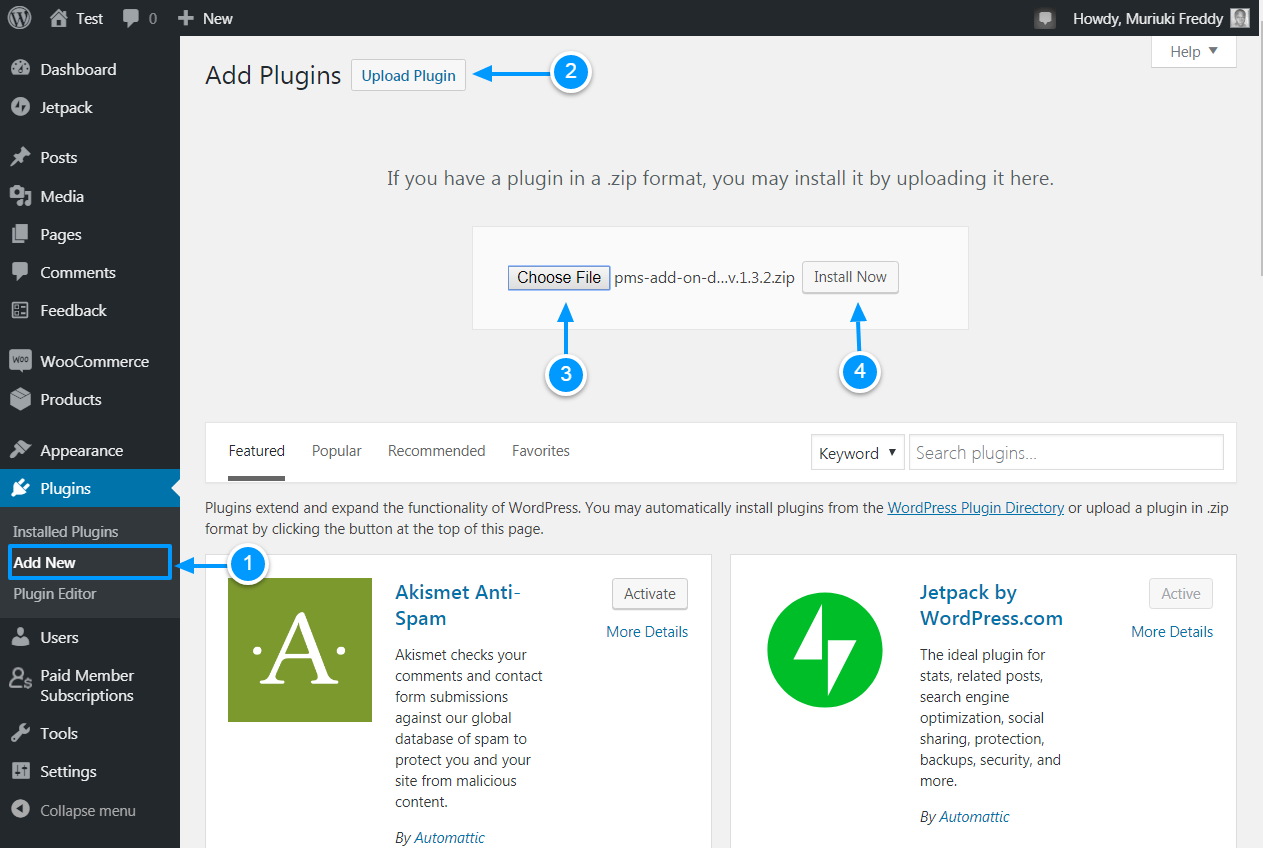Select Add New in Plugins submenu

click(45, 562)
